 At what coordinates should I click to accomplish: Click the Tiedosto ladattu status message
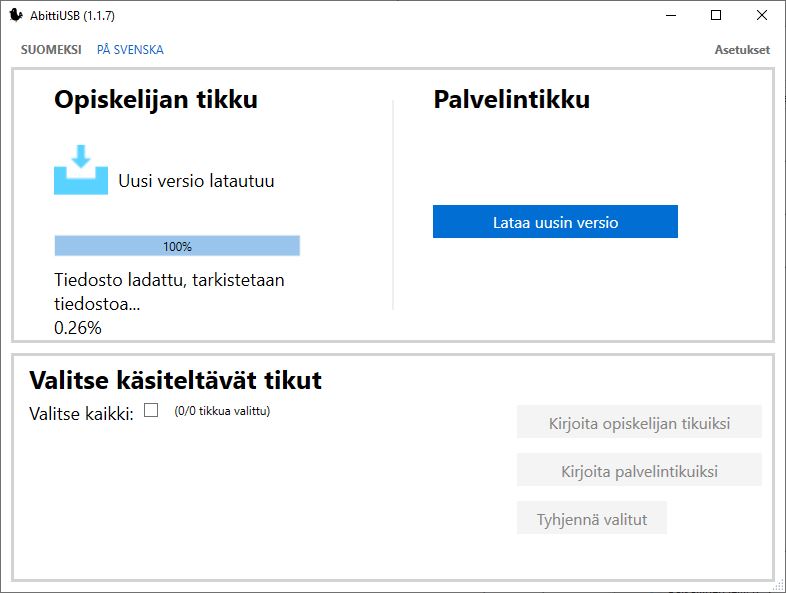tap(169, 291)
